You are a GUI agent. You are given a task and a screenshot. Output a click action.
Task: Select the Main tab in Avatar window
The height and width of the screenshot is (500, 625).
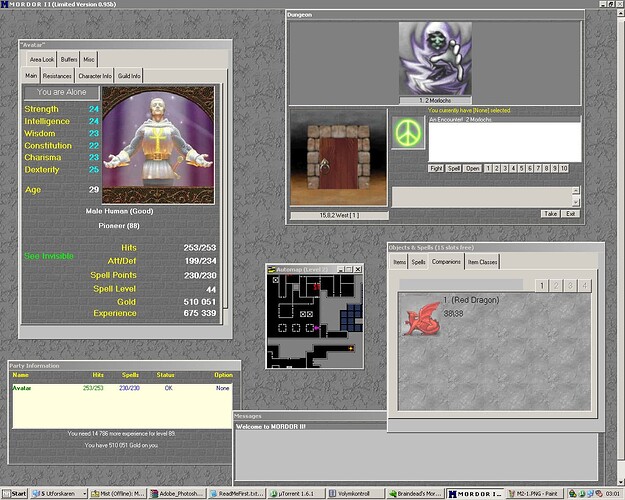coord(31,75)
